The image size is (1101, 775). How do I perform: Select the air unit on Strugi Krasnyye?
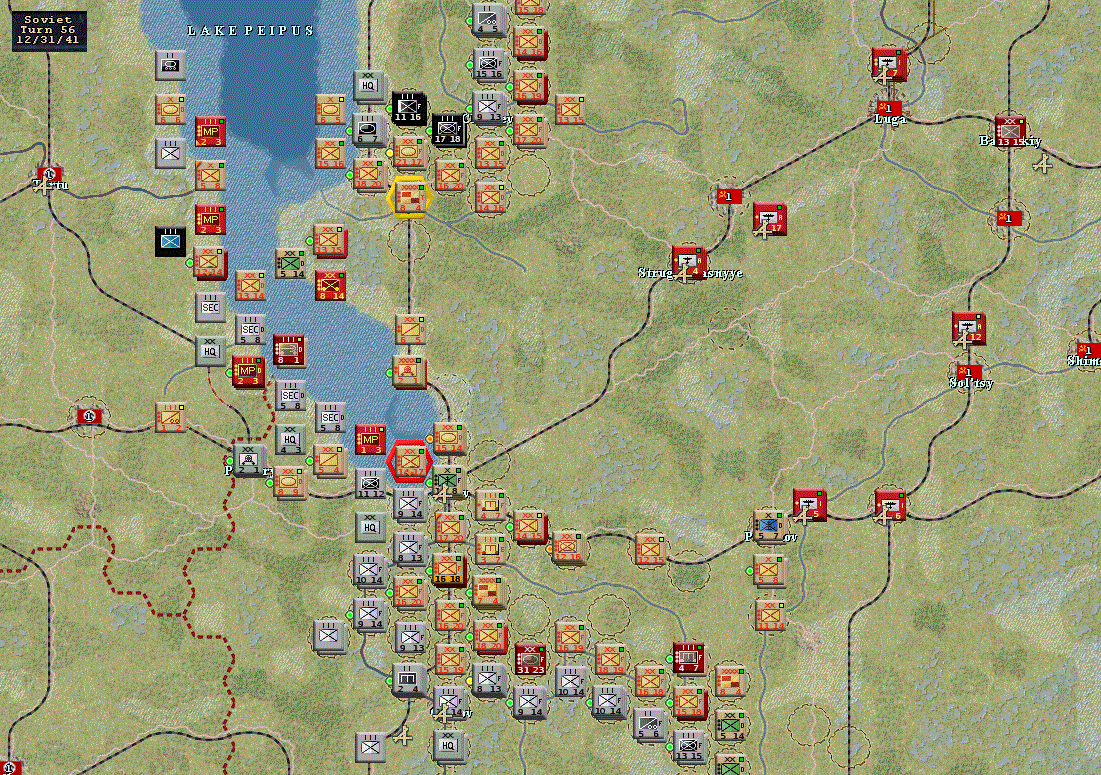coord(687,262)
